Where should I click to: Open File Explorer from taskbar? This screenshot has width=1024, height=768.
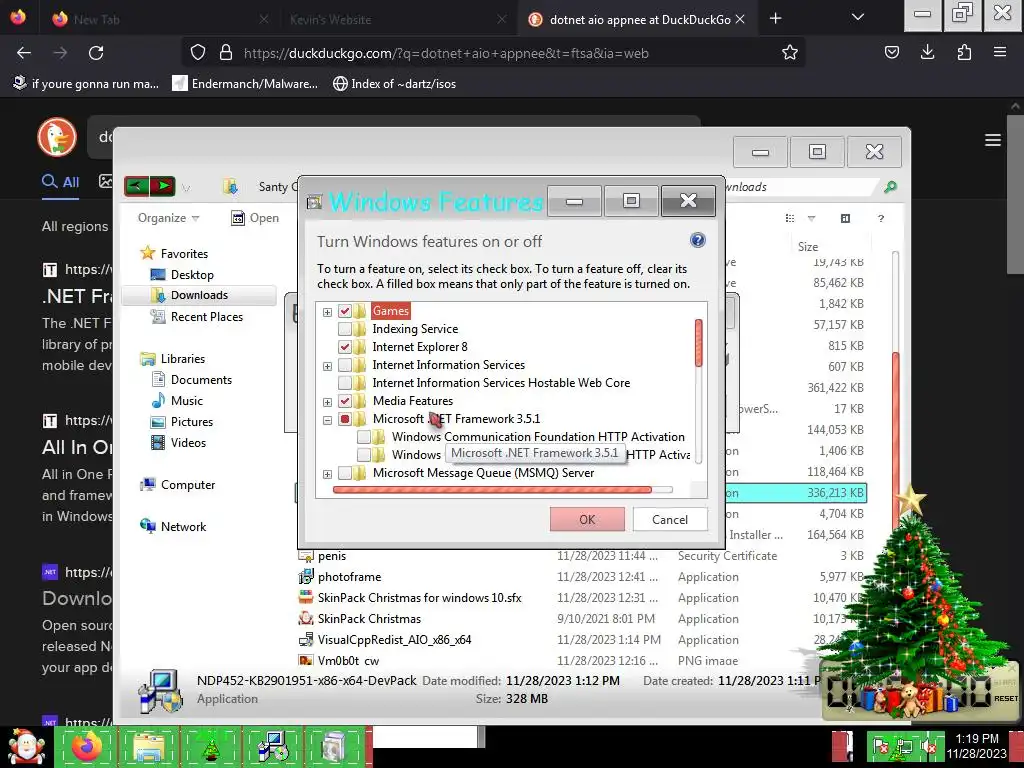click(x=149, y=746)
